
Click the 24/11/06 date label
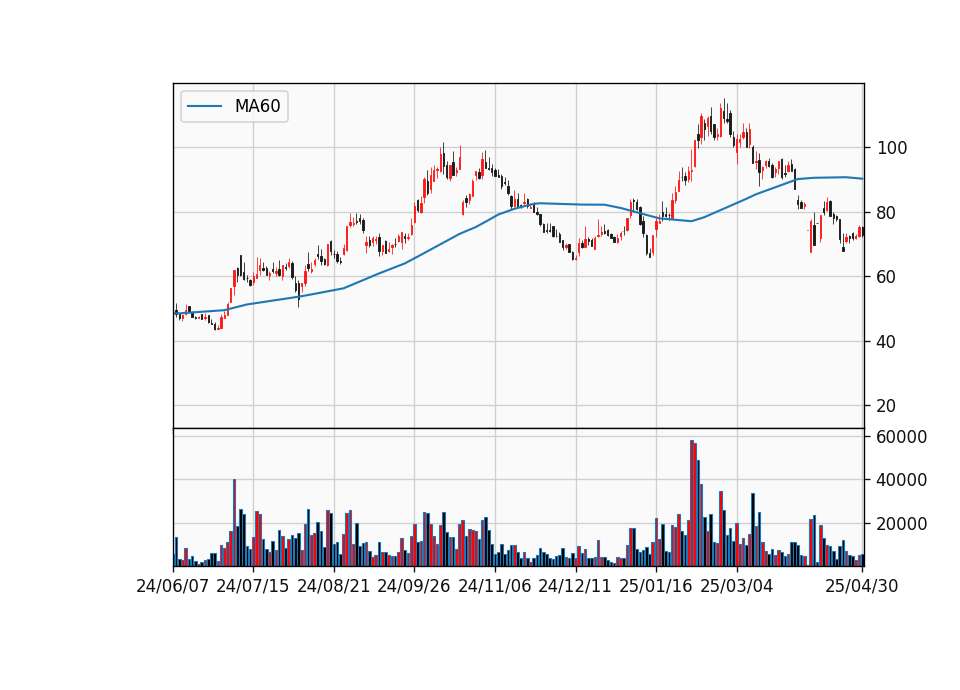point(495,587)
